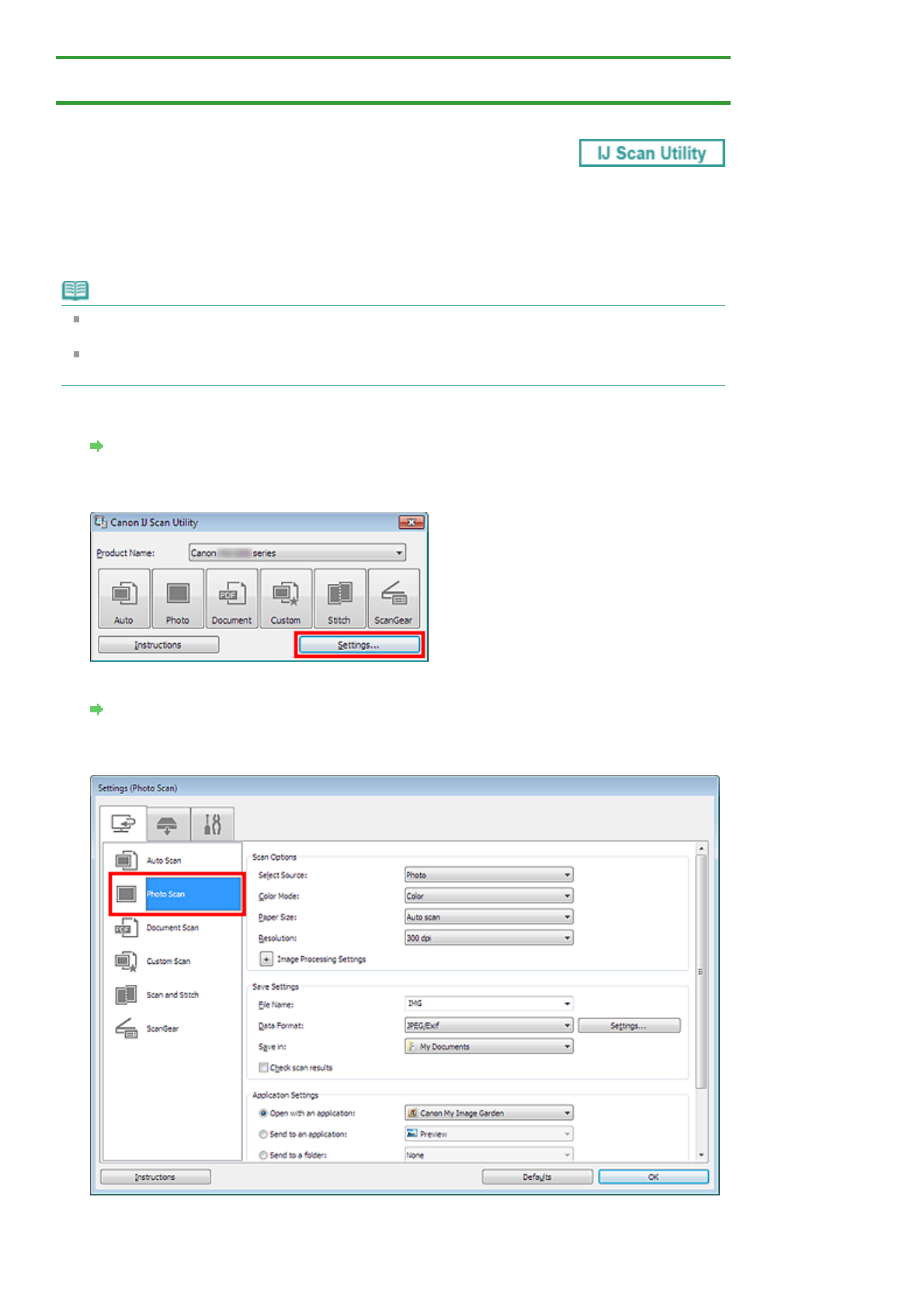Click the Auto scan icon button
Screen dimensions: 924x1308
[x=124, y=598]
